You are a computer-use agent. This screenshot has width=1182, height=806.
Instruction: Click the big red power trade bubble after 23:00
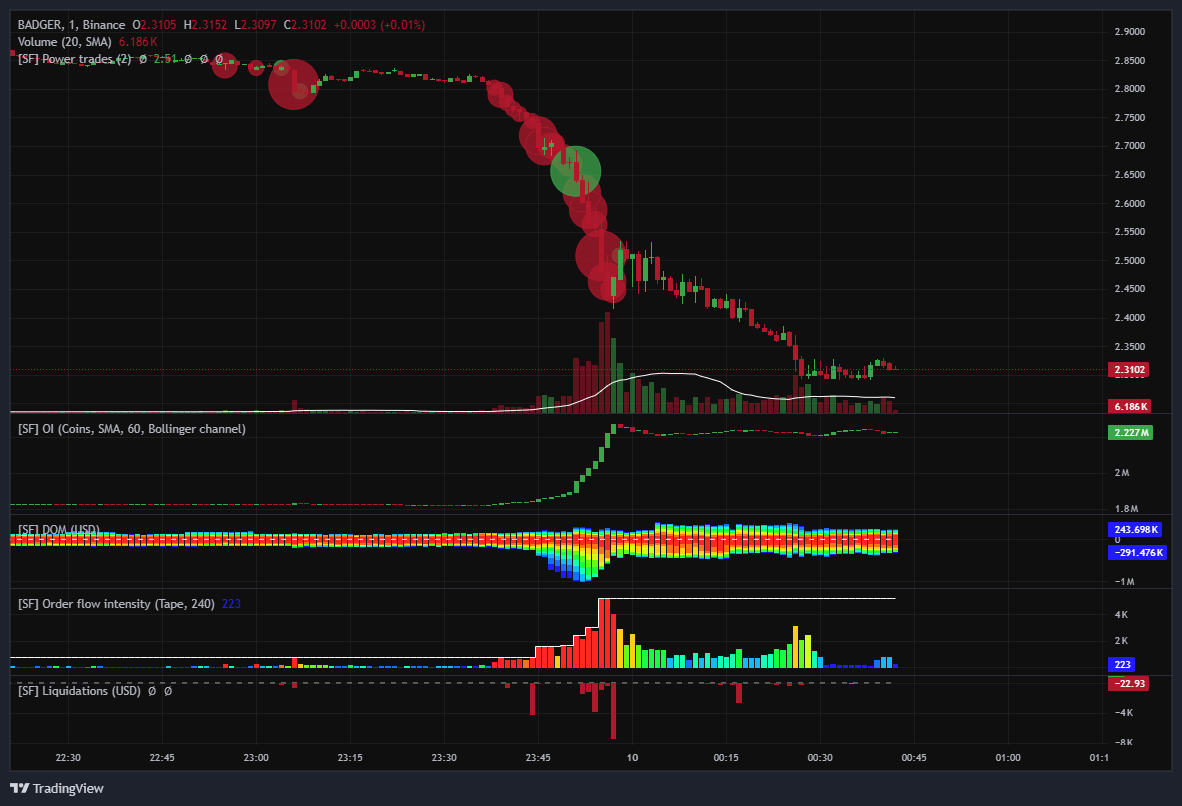point(293,84)
